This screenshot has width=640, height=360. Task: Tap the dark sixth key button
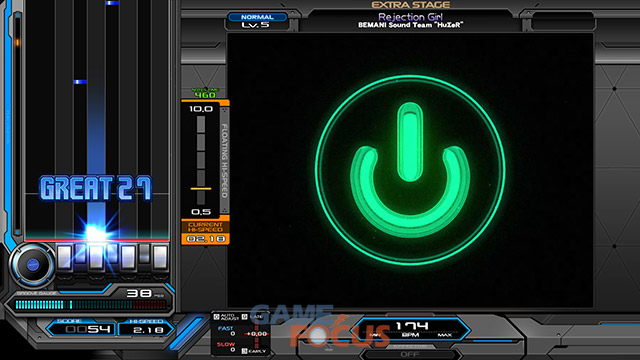(x=144, y=253)
